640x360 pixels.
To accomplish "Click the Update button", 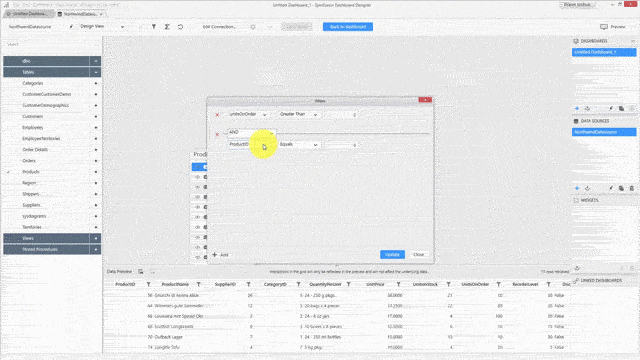I will point(392,255).
